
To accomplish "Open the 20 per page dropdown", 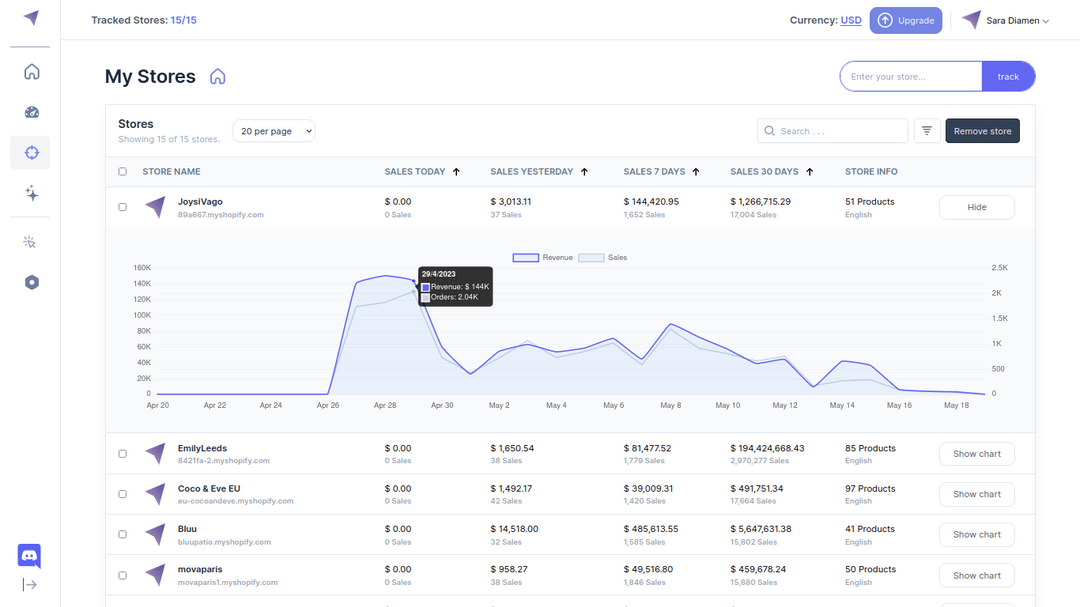I will pyautogui.click(x=273, y=130).
